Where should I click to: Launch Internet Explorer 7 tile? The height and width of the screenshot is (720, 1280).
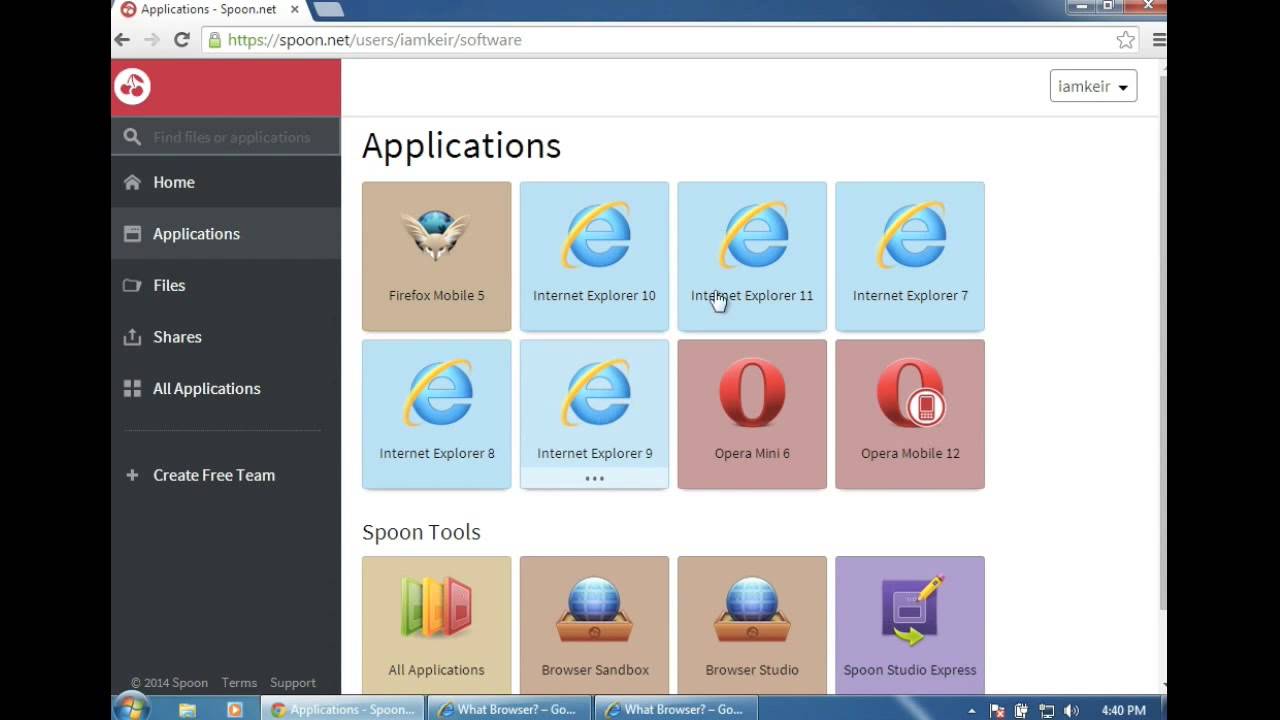coord(910,256)
